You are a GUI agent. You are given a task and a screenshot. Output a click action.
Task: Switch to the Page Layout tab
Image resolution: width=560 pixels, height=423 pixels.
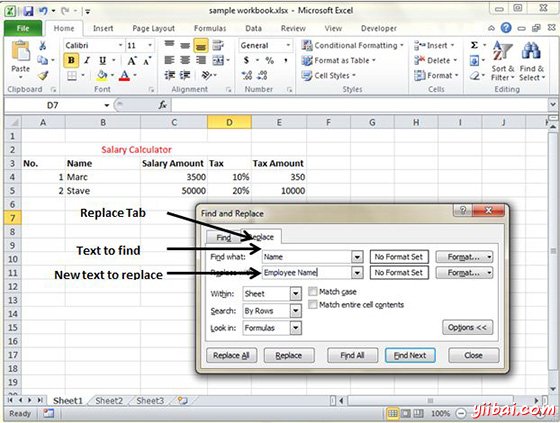(154, 28)
